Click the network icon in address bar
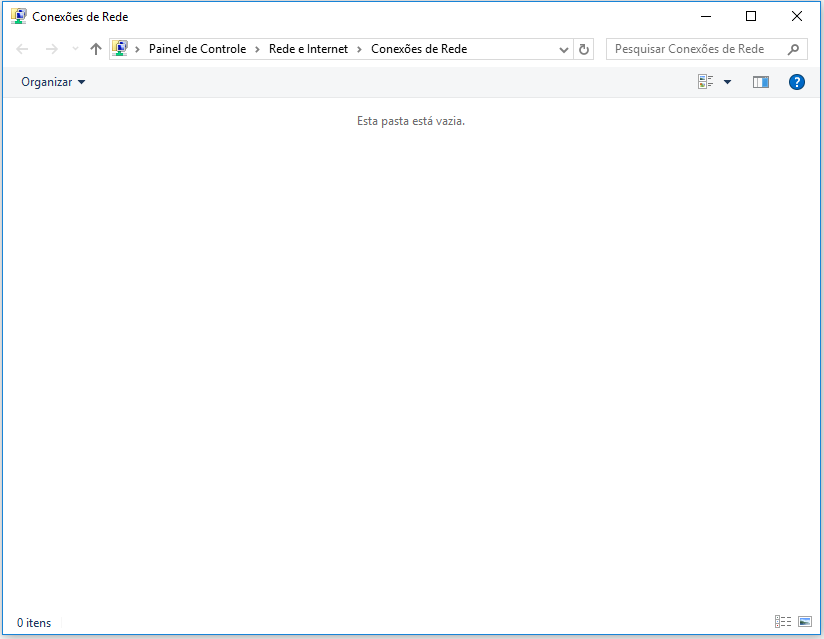 (120, 48)
